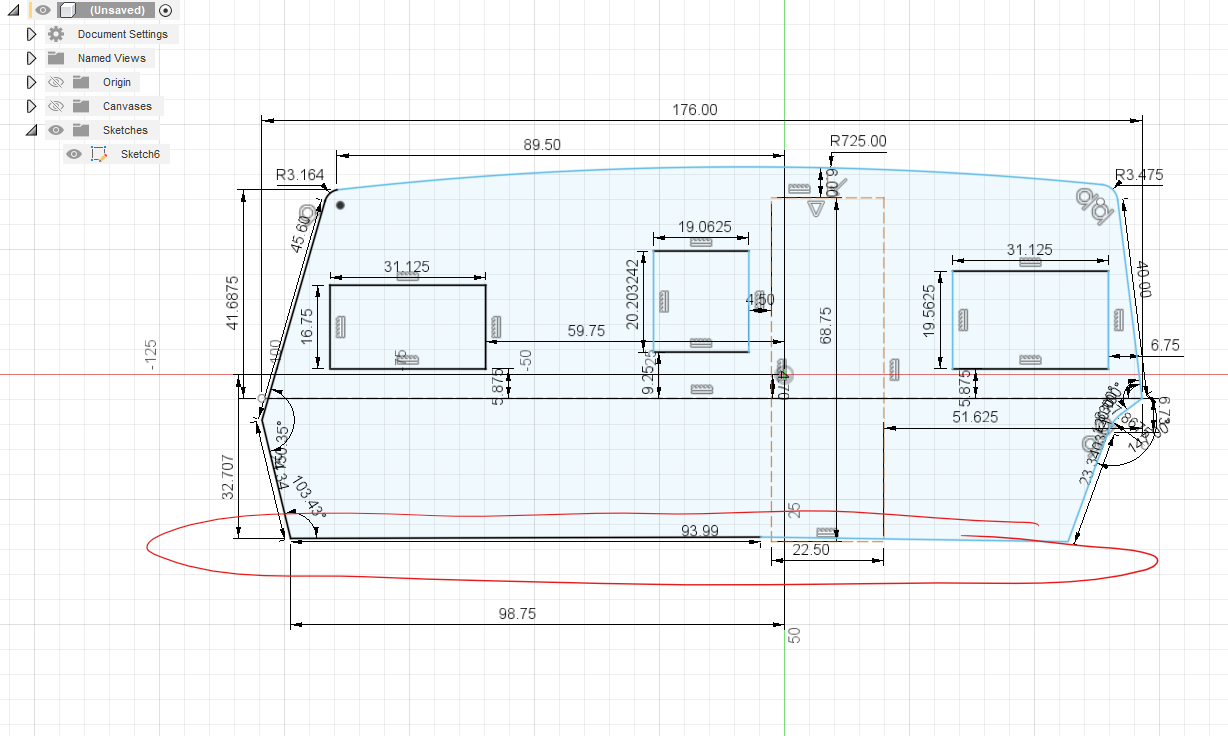This screenshot has width=1228, height=736.
Task: Expand the Named Views tree node
Action: pyautogui.click(x=31, y=58)
